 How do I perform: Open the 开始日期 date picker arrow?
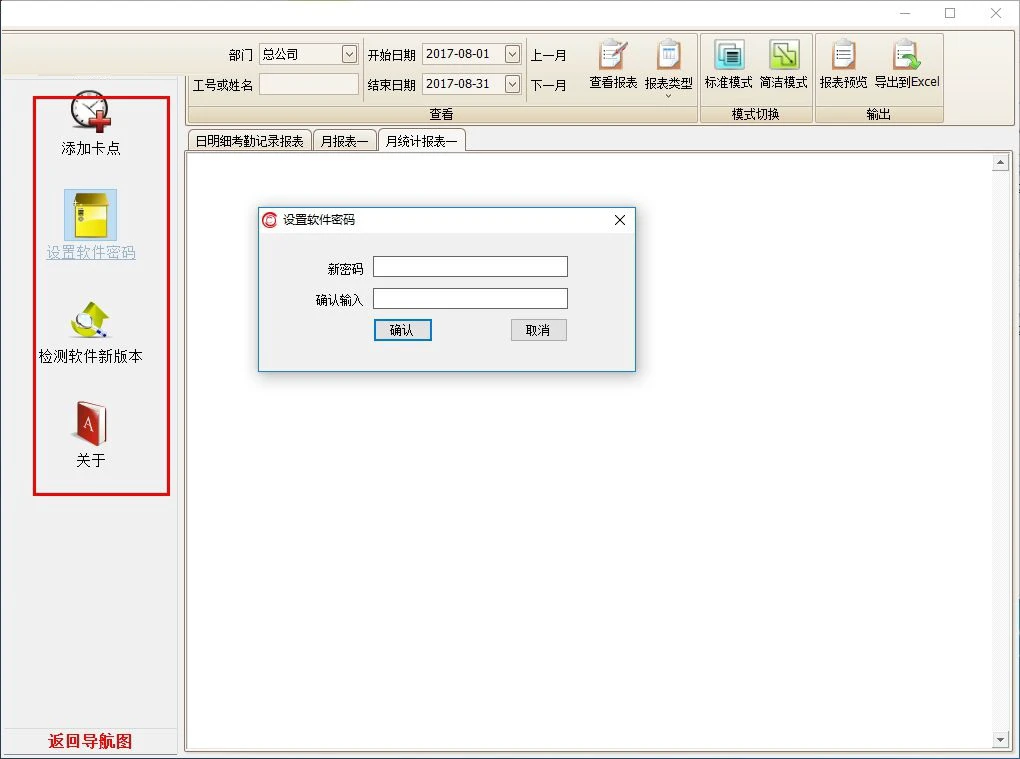coord(513,54)
